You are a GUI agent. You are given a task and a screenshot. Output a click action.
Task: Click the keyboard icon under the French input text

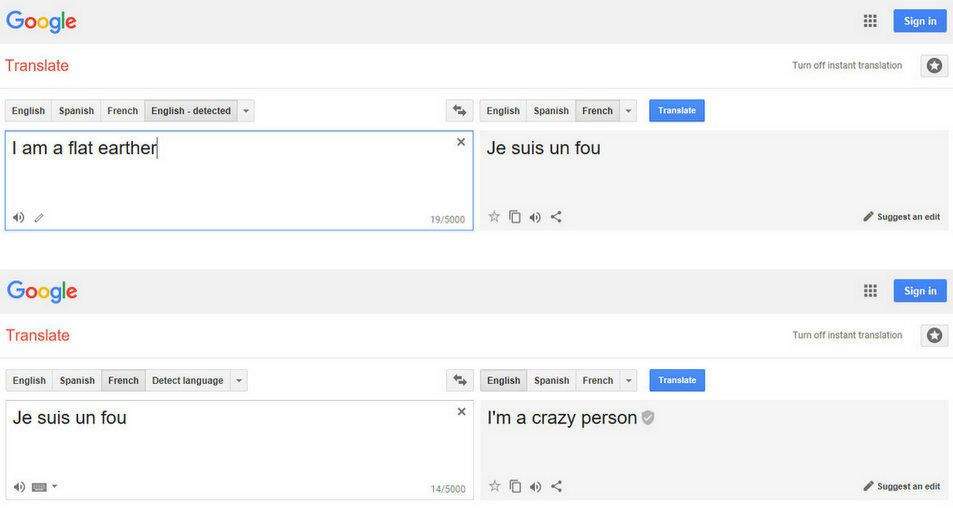click(39, 487)
